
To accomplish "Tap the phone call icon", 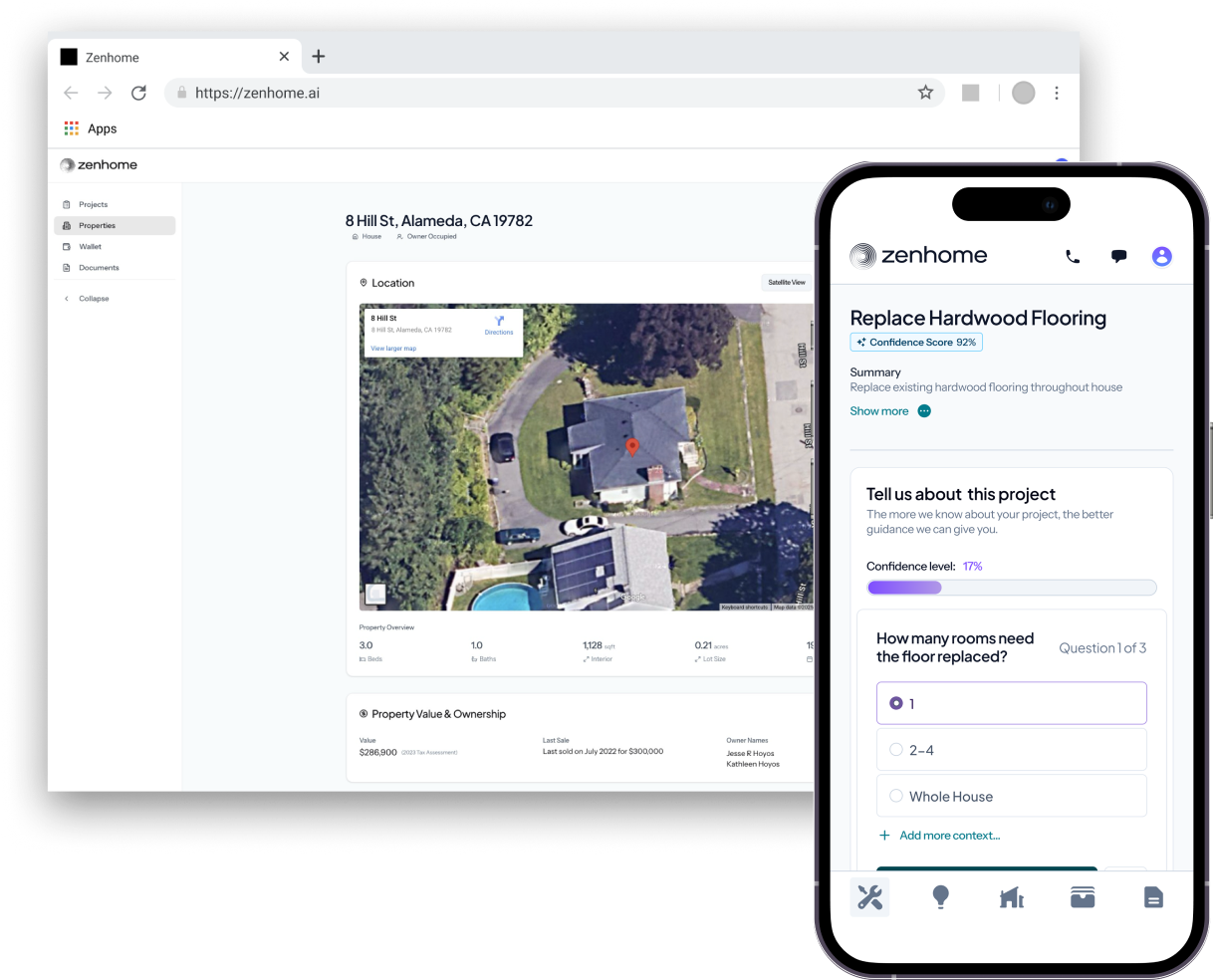I will pyautogui.click(x=1073, y=256).
